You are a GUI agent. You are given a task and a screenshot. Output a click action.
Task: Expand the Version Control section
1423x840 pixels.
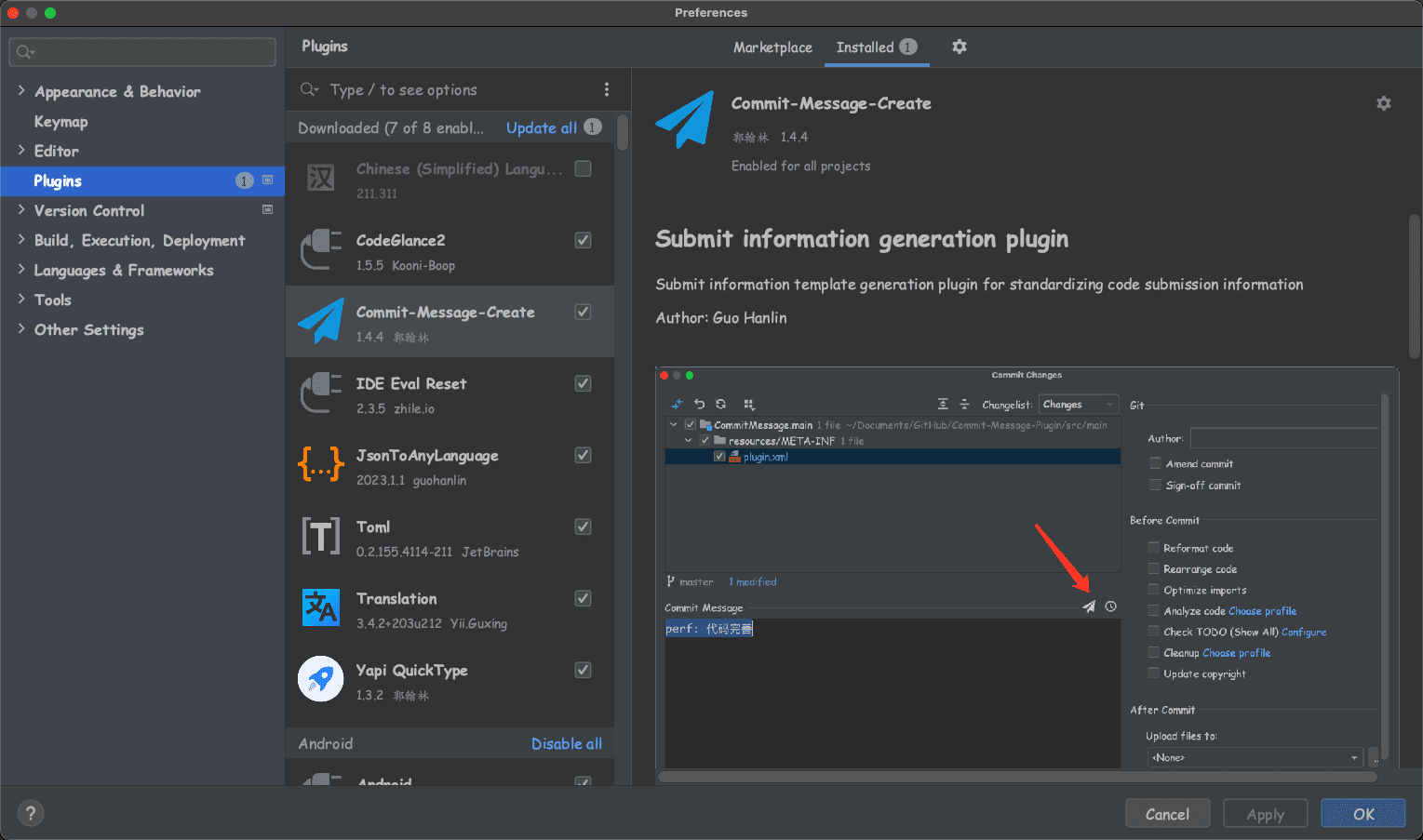(x=21, y=210)
